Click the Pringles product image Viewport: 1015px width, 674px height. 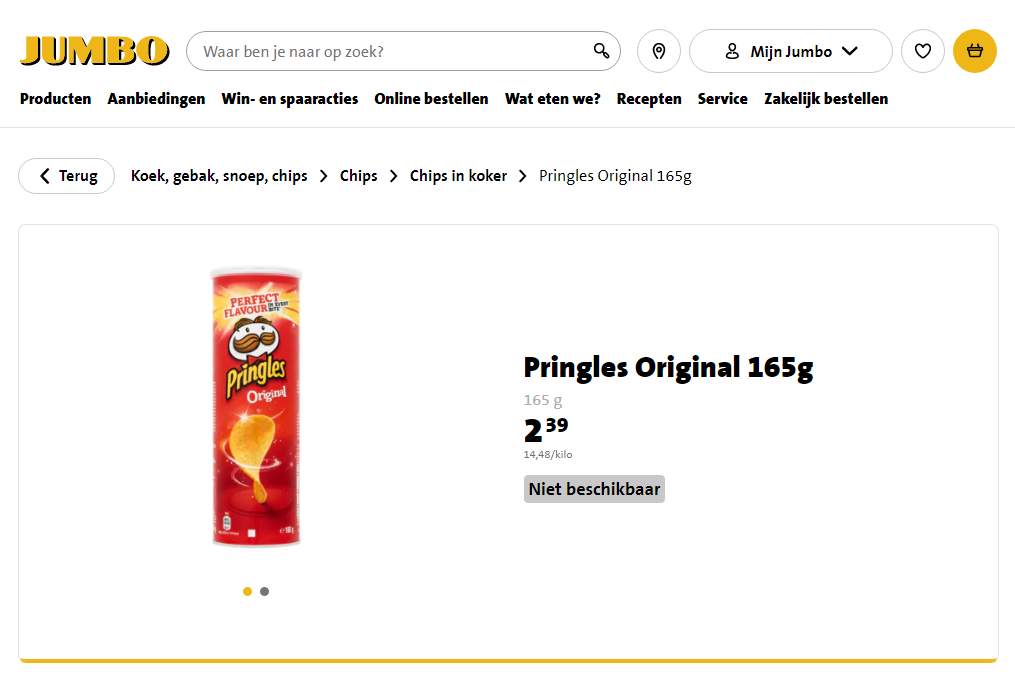[256, 408]
